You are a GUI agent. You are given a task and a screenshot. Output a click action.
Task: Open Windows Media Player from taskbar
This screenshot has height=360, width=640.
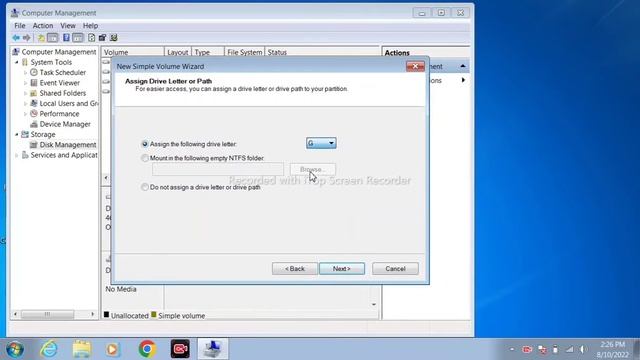113,349
